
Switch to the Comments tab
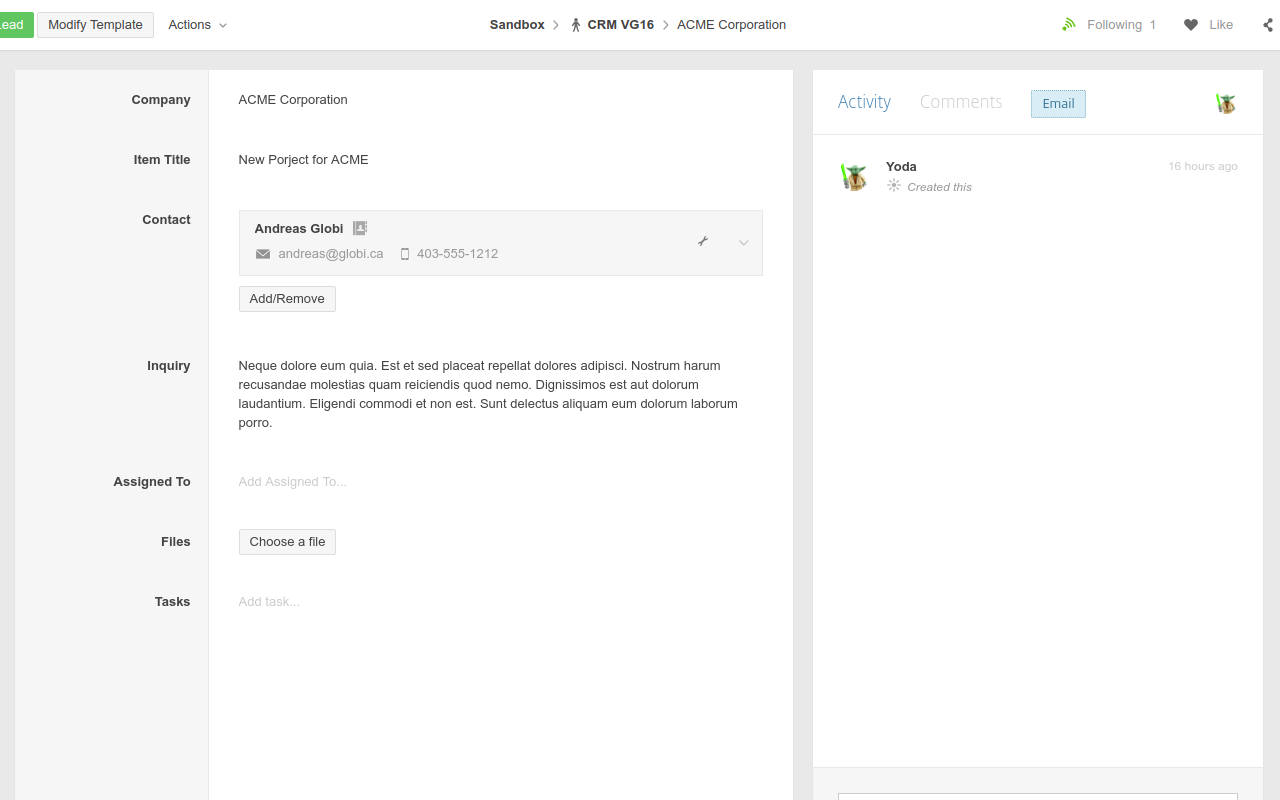[x=960, y=101]
